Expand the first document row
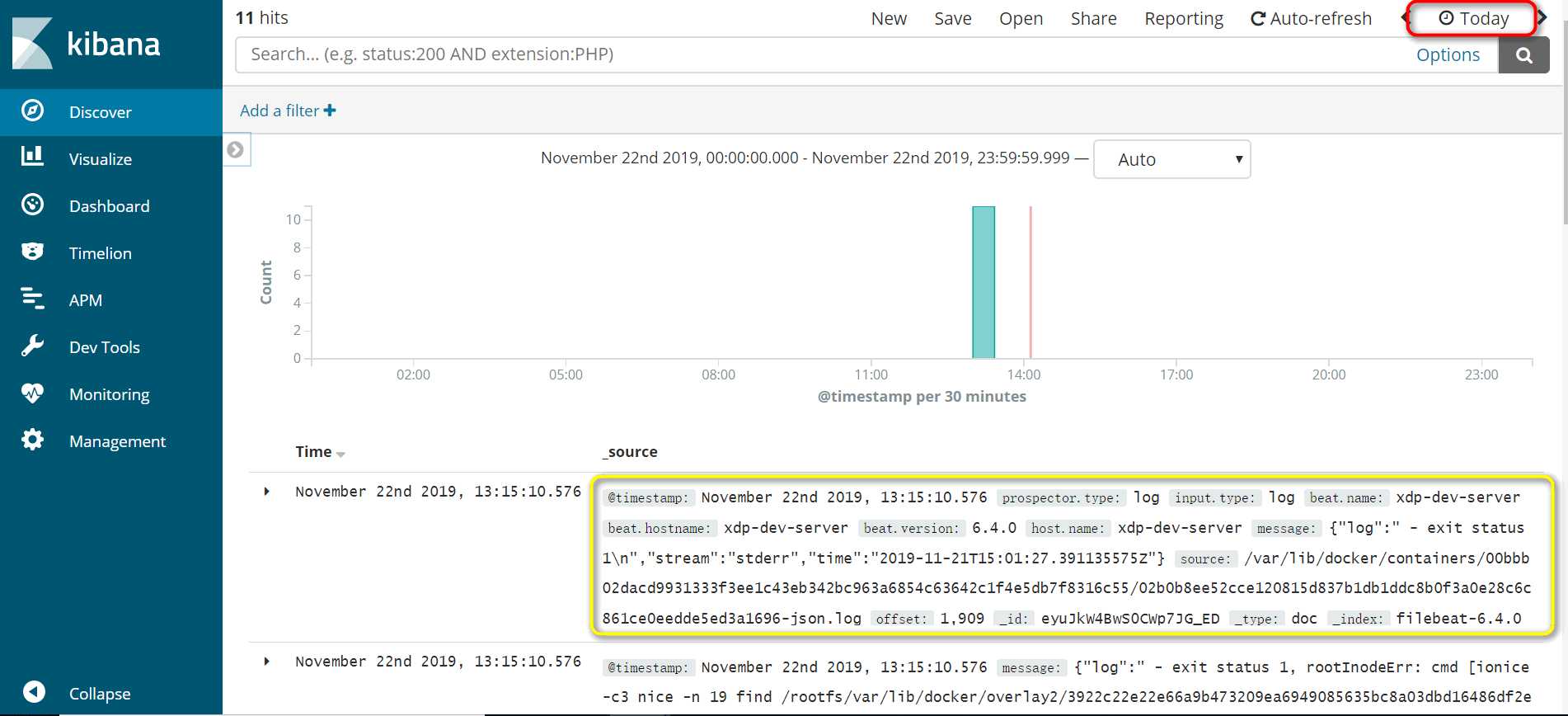Image resolution: width=1568 pixels, height=716 pixels. 266,492
